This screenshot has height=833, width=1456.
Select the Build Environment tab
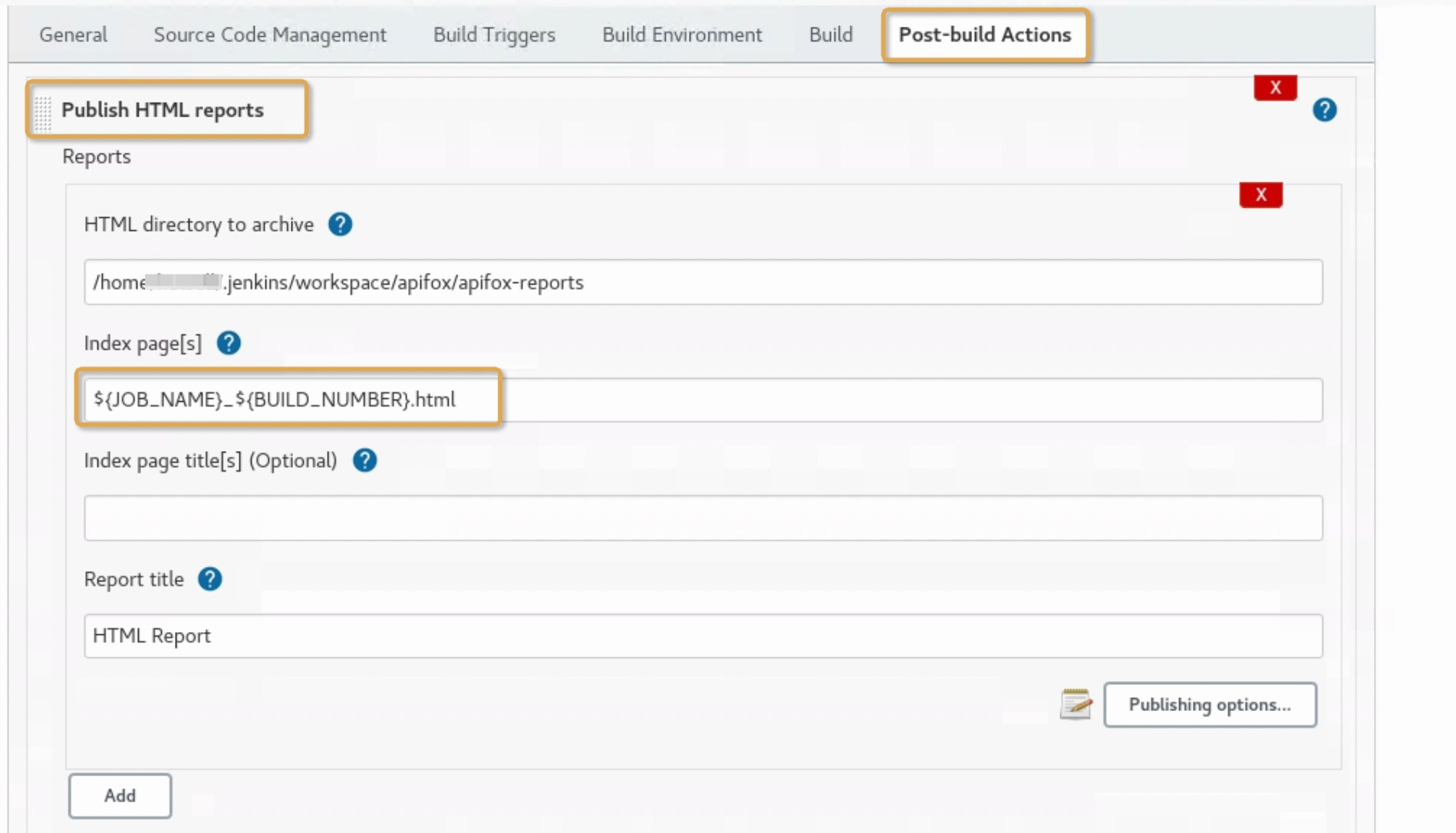point(682,35)
